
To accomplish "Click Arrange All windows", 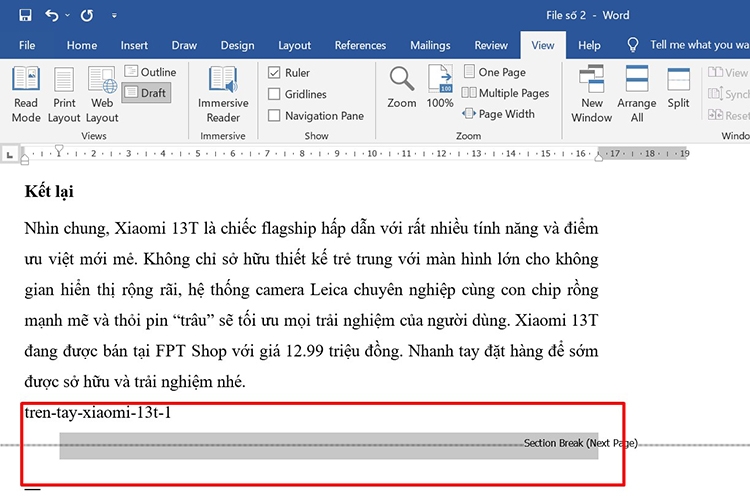I will tap(637, 95).
